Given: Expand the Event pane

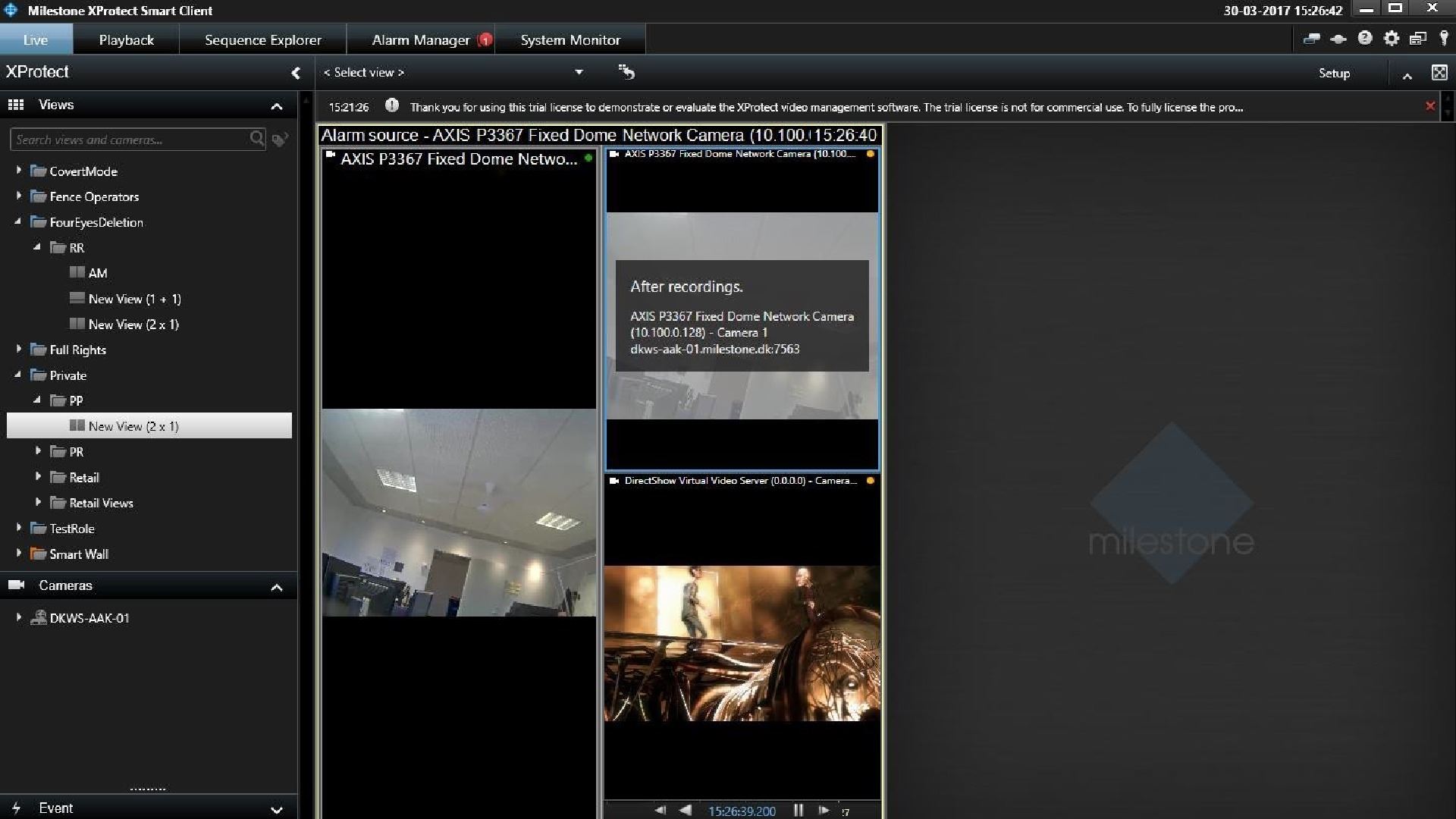Looking at the screenshot, I should pyautogui.click(x=277, y=810).
